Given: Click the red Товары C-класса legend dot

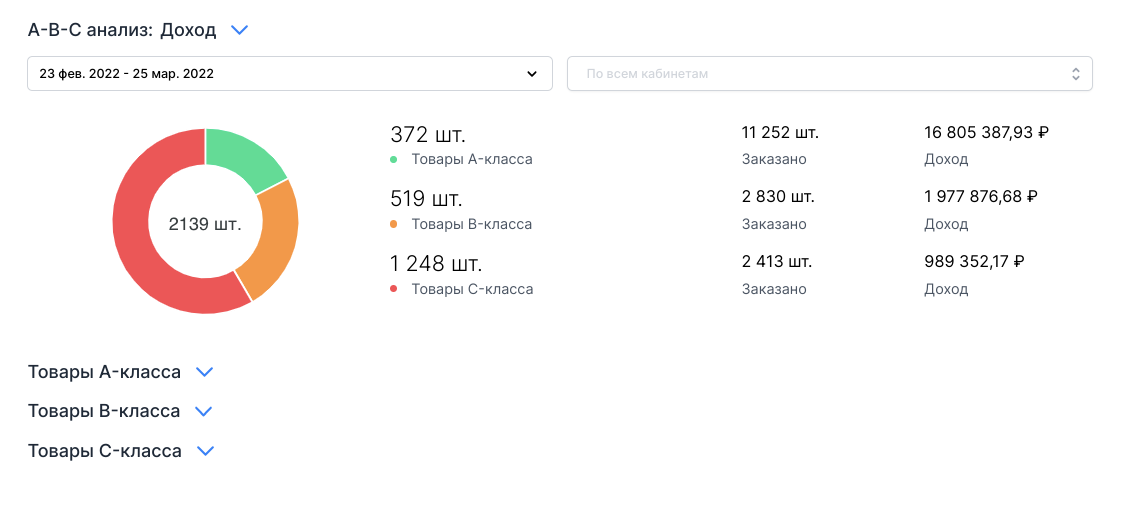Looking at the screenshot, I should (x=394, y=289).
